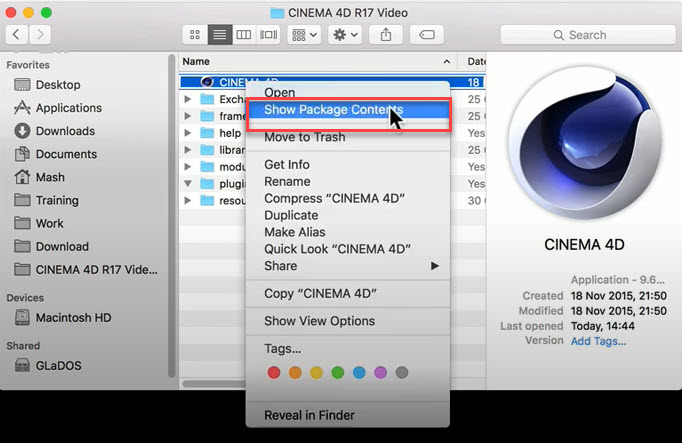Toggle the sort direction arrow
The height and width of the screenshot is (443, 682).
point(447,62)
